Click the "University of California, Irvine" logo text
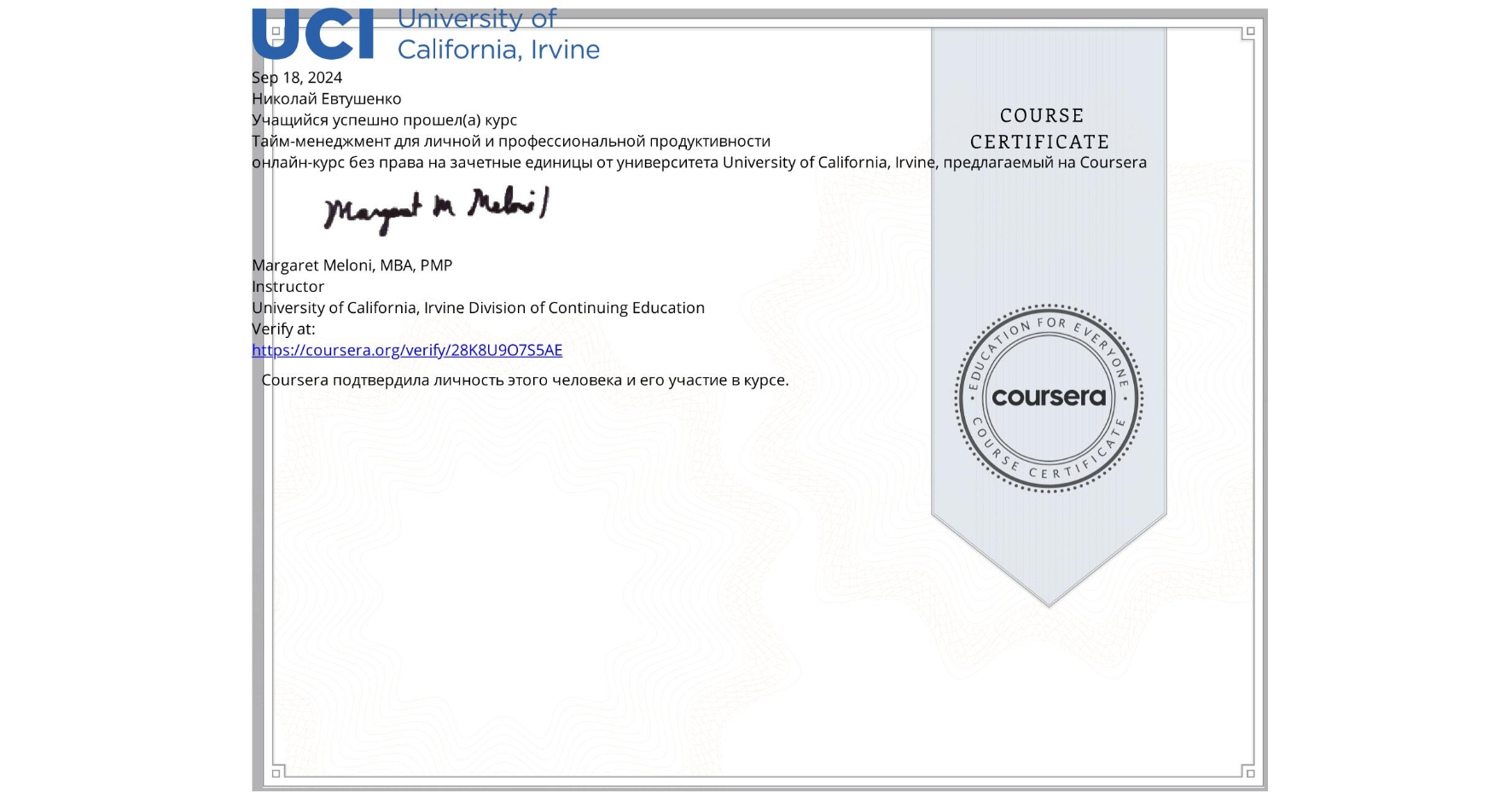The height and width of the screenshot is (792, 1512). [x=498, y=34]
